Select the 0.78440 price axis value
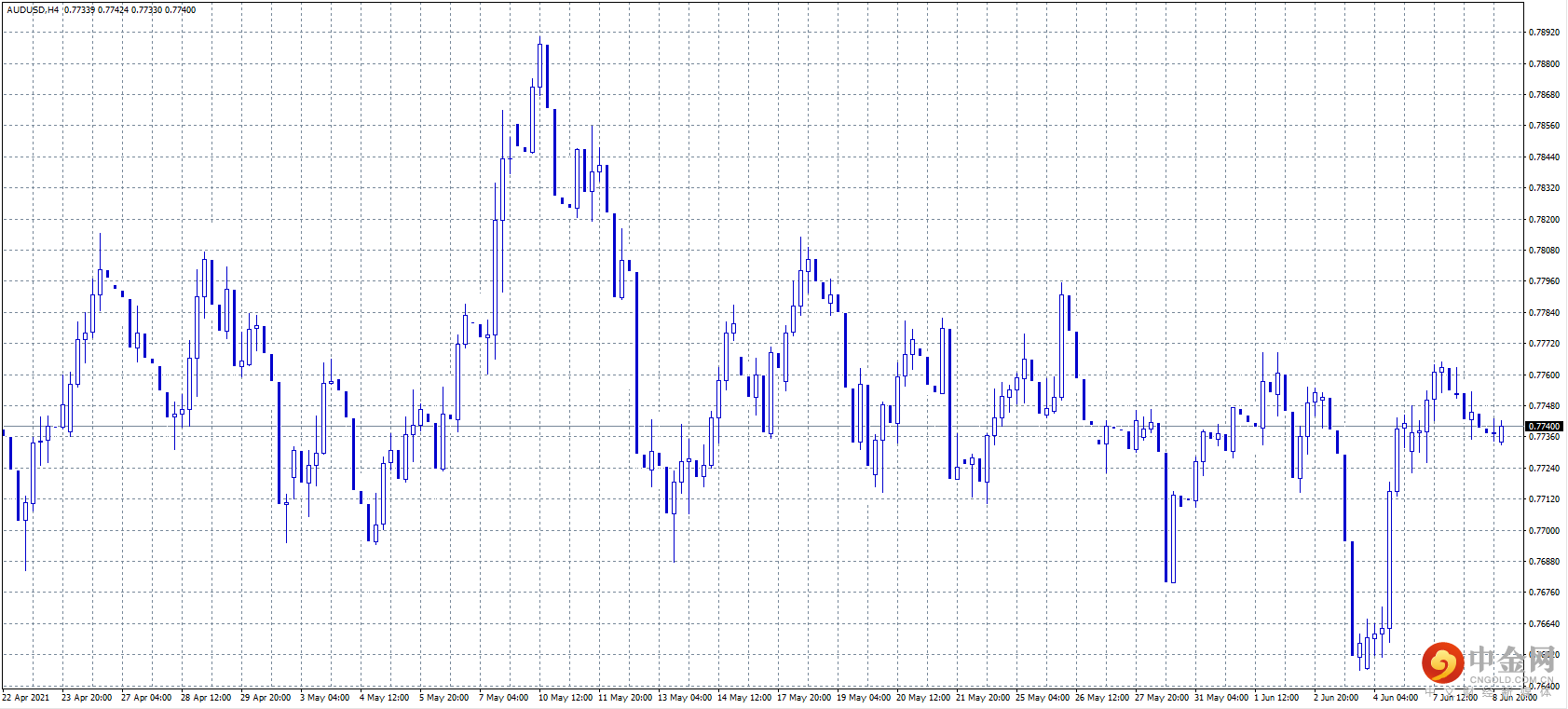Screen dimensions: 1568x709 pos(1544,157)
